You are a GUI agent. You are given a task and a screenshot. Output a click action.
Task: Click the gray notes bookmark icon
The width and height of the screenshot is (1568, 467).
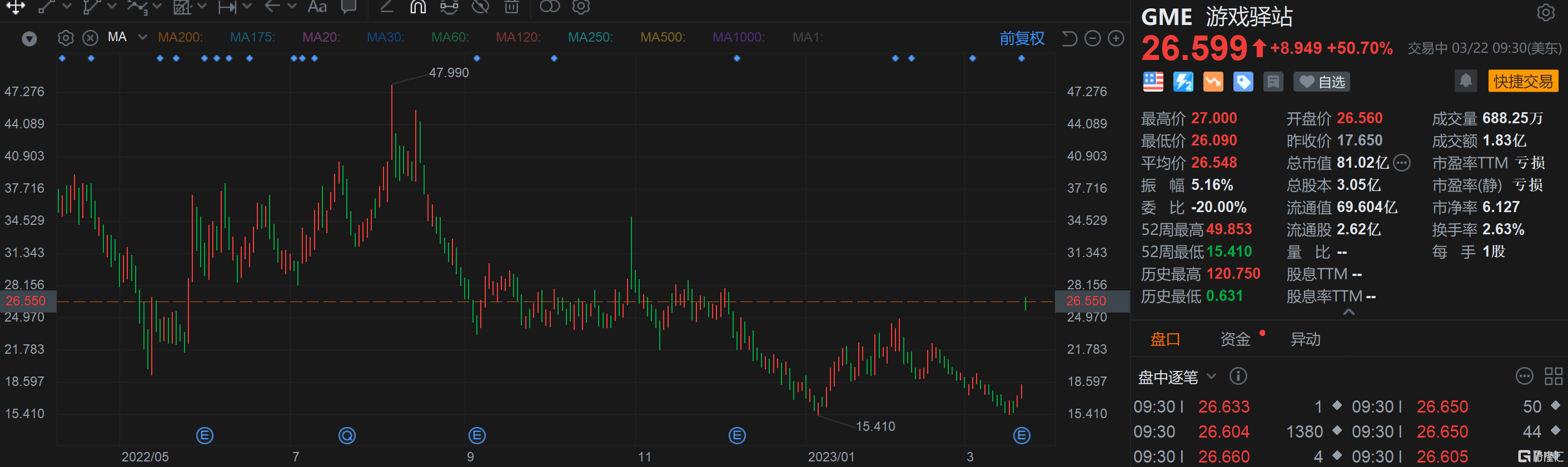[x=1273, y=82]
